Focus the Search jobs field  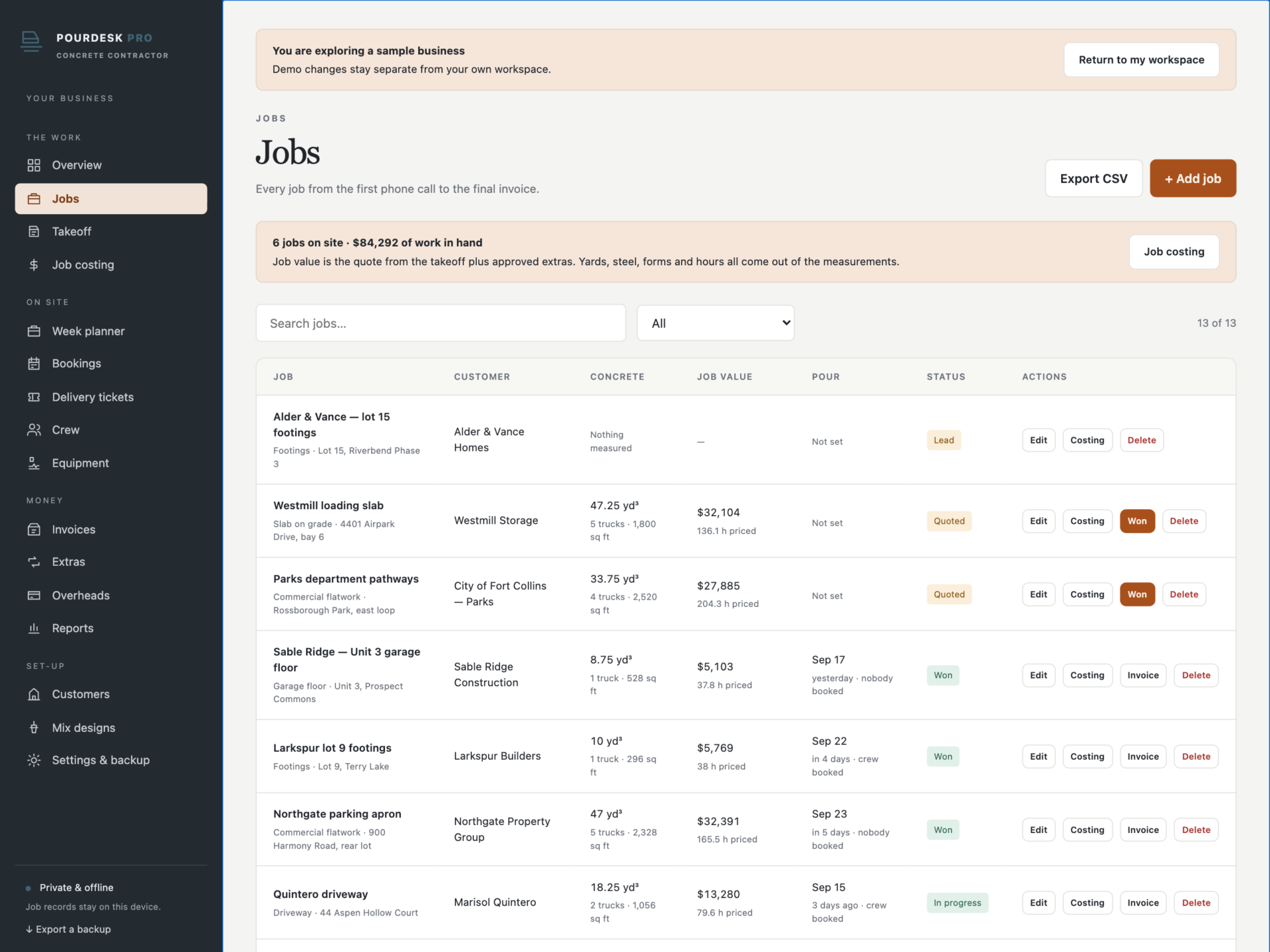[441, 323]
